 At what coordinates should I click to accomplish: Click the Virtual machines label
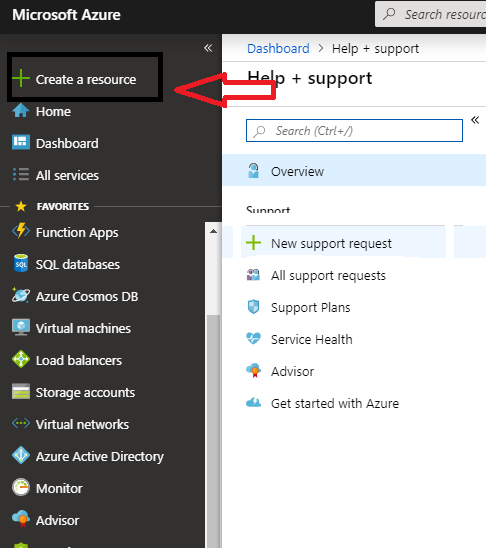pos(84,329)
